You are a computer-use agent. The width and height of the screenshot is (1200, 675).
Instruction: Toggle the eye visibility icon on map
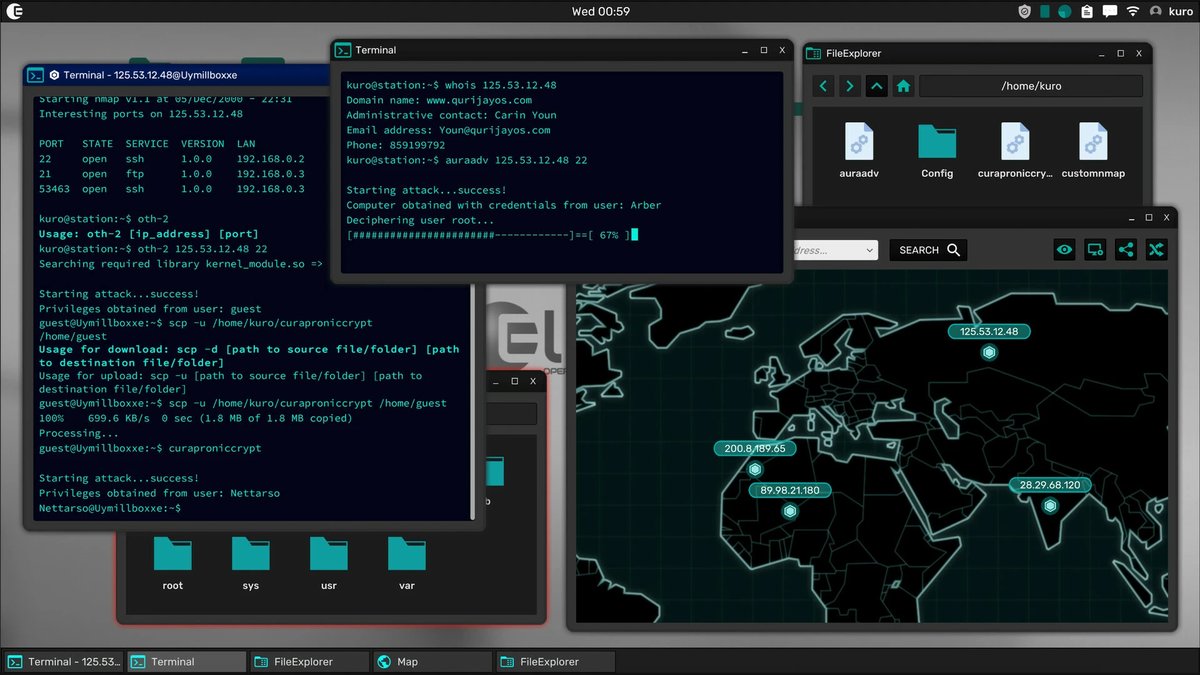[x=1064, y=250]
